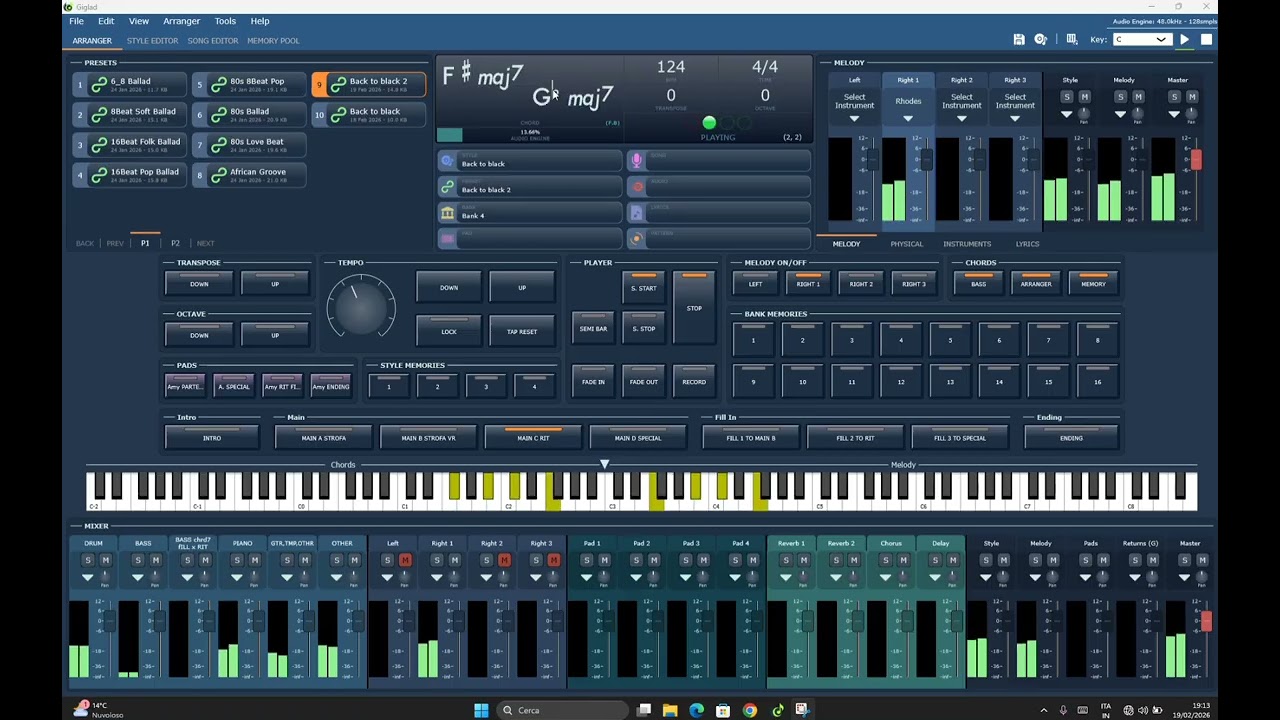1280x720 pixels.
Task: Click MAIN A STROFA button
Action: pyautogui.click(x=324, y=437)
